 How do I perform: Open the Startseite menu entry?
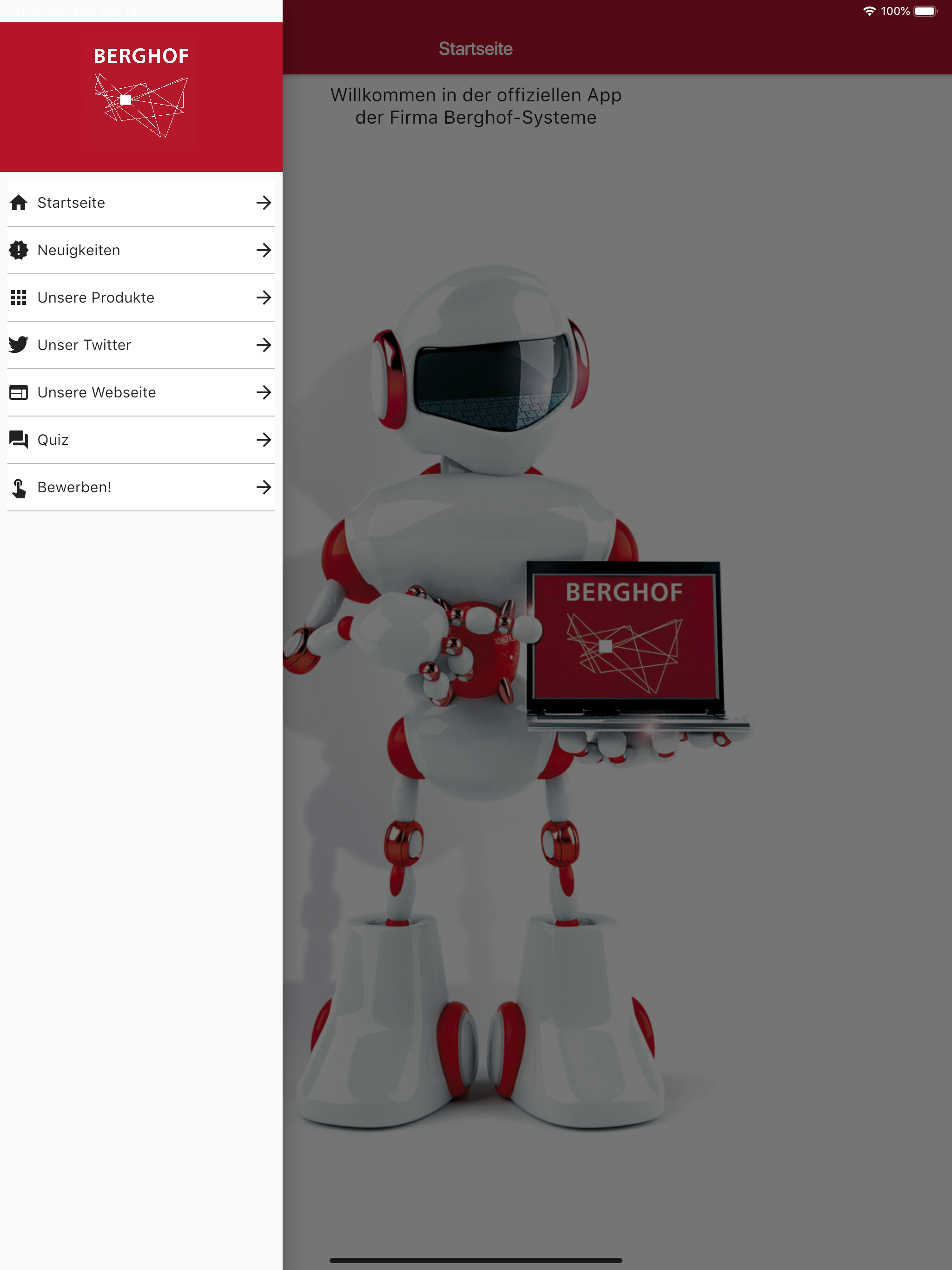click(x=141, y=203)
